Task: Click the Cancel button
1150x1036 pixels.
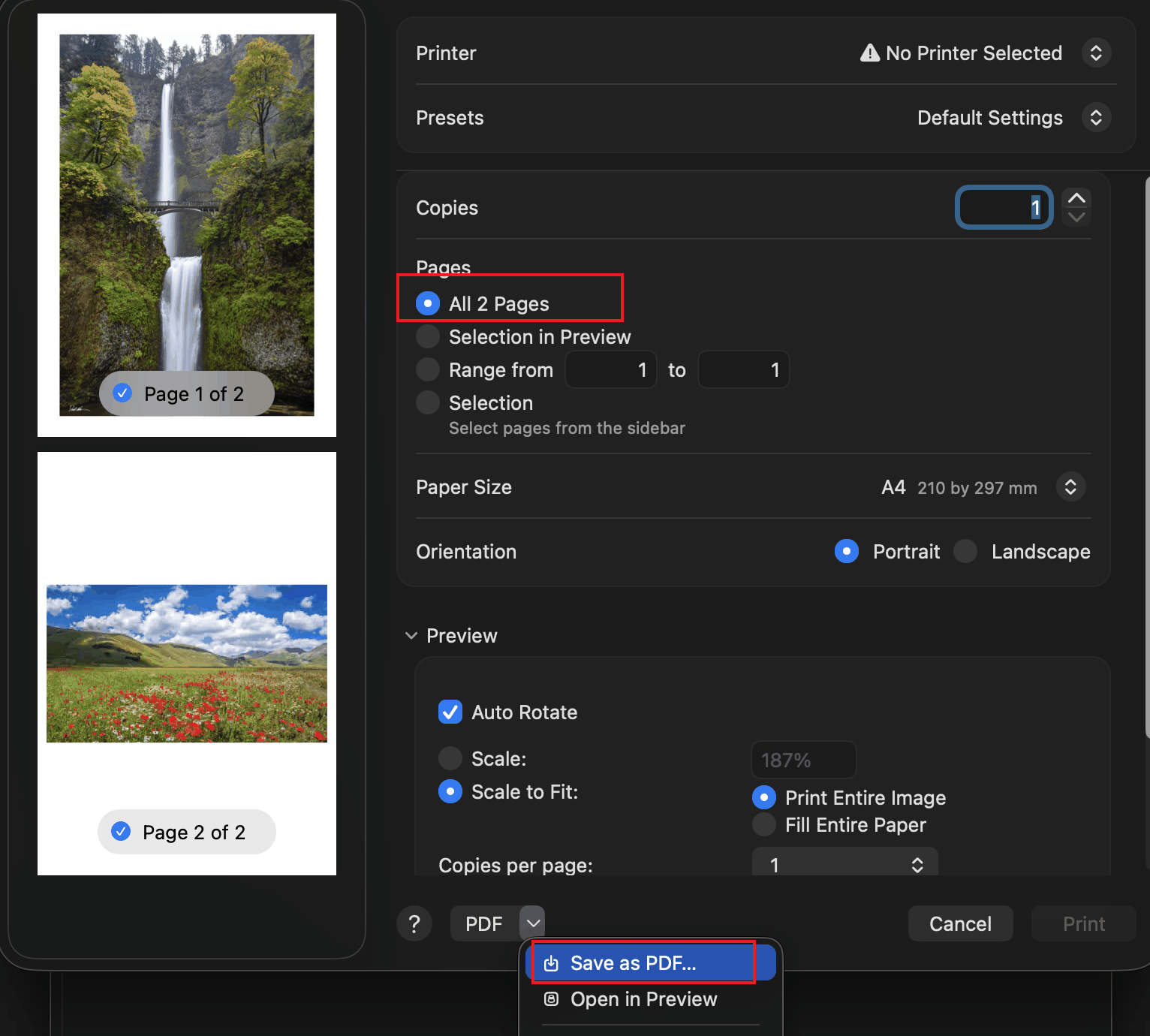Action: 960,923
